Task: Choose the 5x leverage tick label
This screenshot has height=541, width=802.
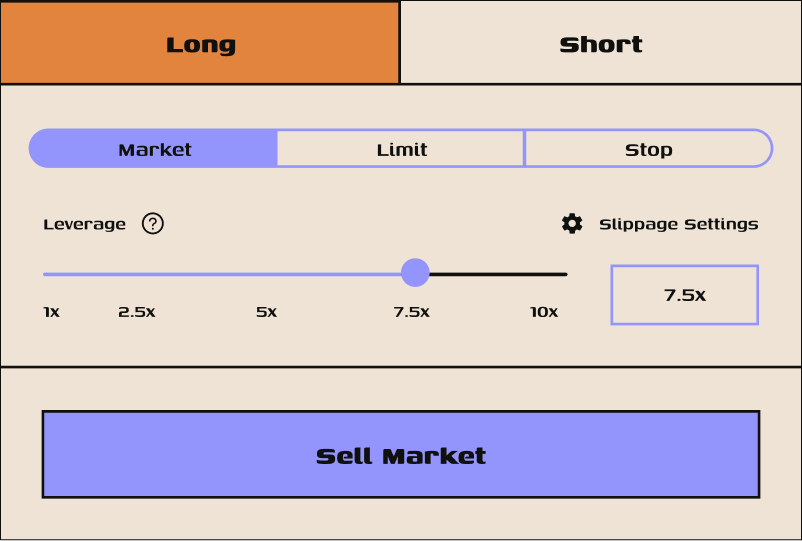Action: click(266, 312)
